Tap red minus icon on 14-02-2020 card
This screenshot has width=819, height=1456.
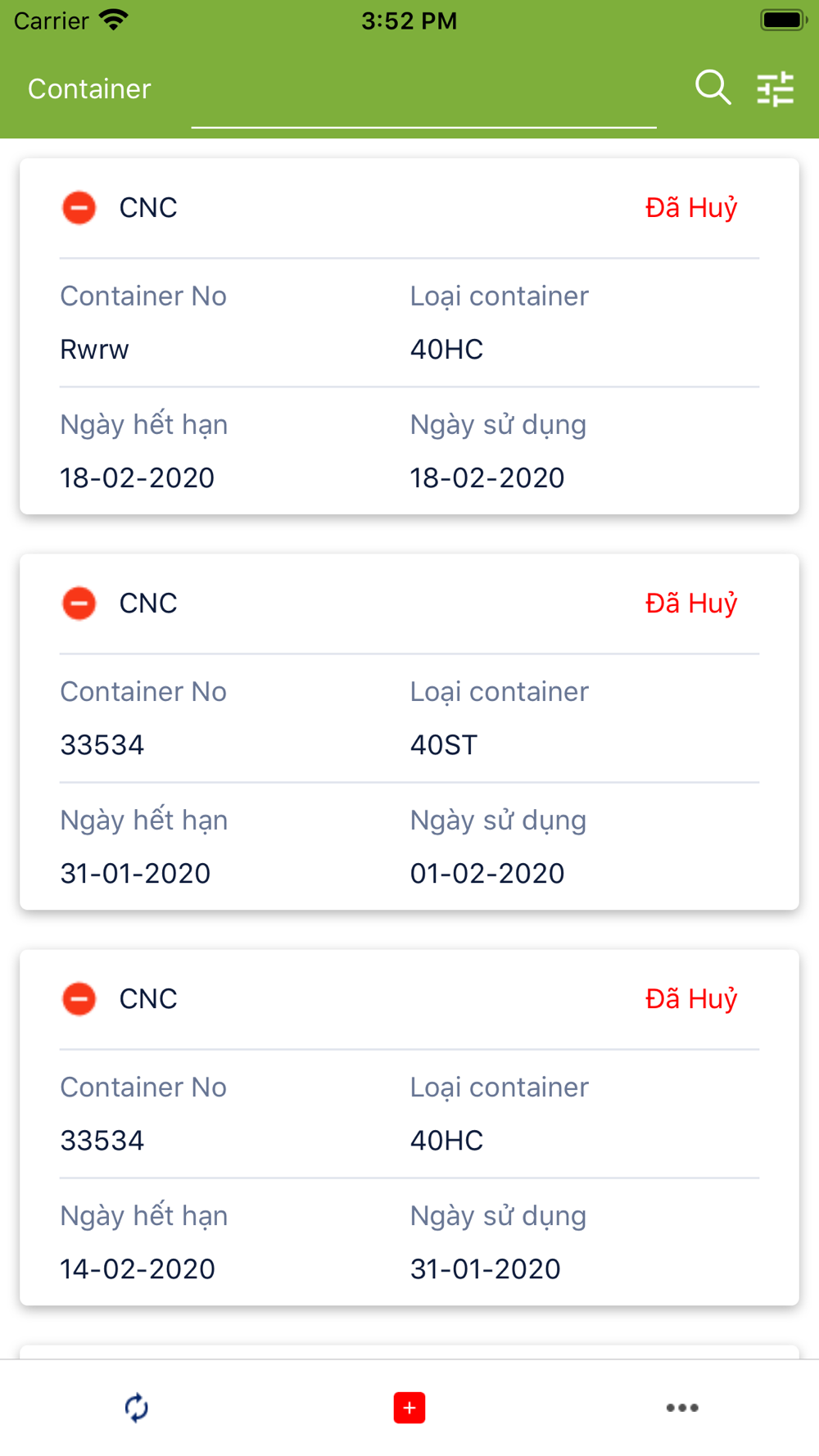(x=79, y=999)
